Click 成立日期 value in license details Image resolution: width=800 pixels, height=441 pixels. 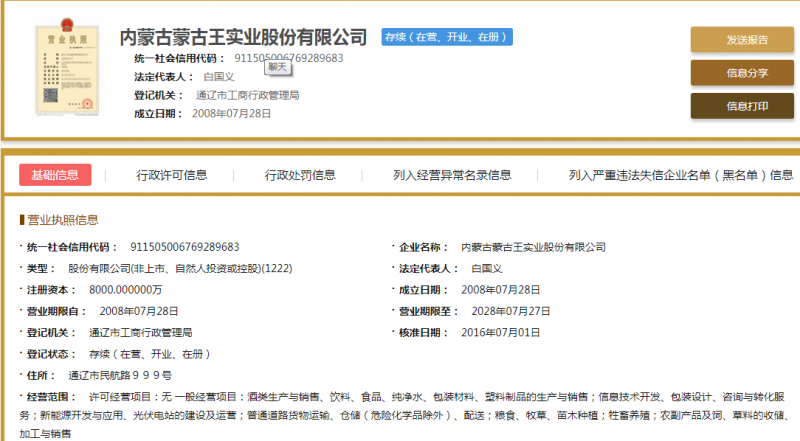pos(501,290)
